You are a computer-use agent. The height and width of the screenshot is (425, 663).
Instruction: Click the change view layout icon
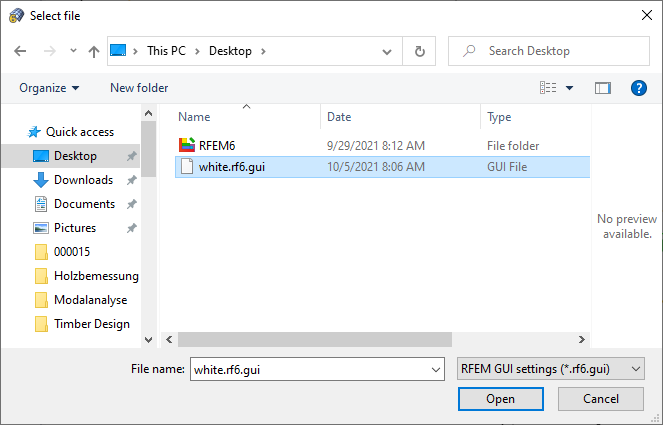coord(548,88)
